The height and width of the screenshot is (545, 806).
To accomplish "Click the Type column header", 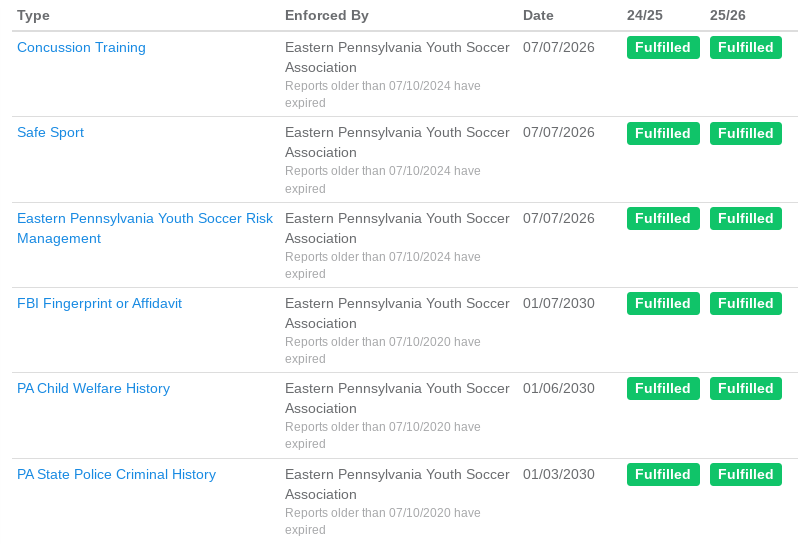I will [33, 15].
